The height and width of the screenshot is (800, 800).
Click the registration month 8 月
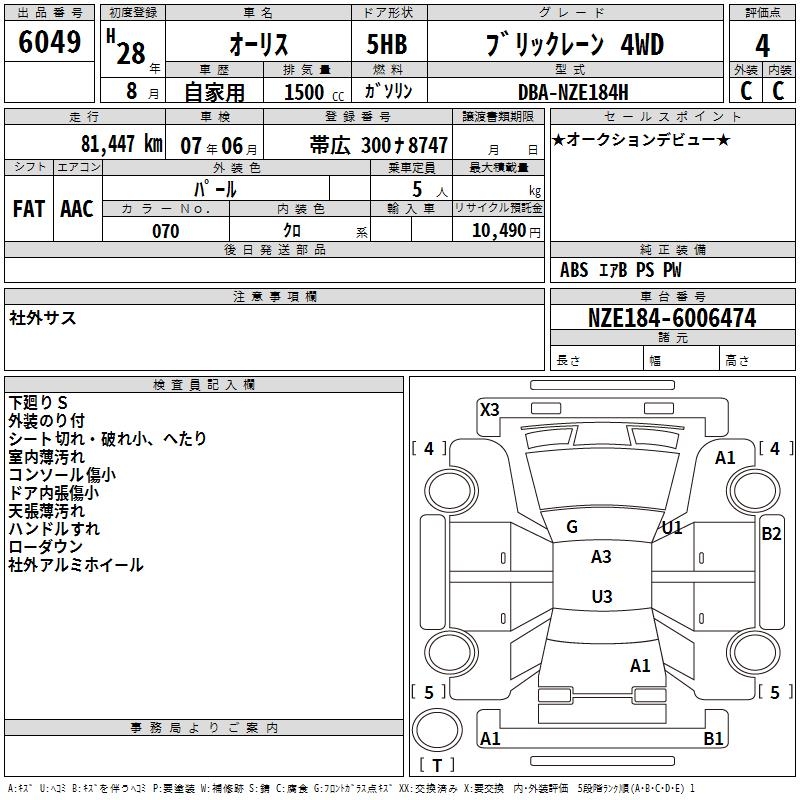click(143, 91)
